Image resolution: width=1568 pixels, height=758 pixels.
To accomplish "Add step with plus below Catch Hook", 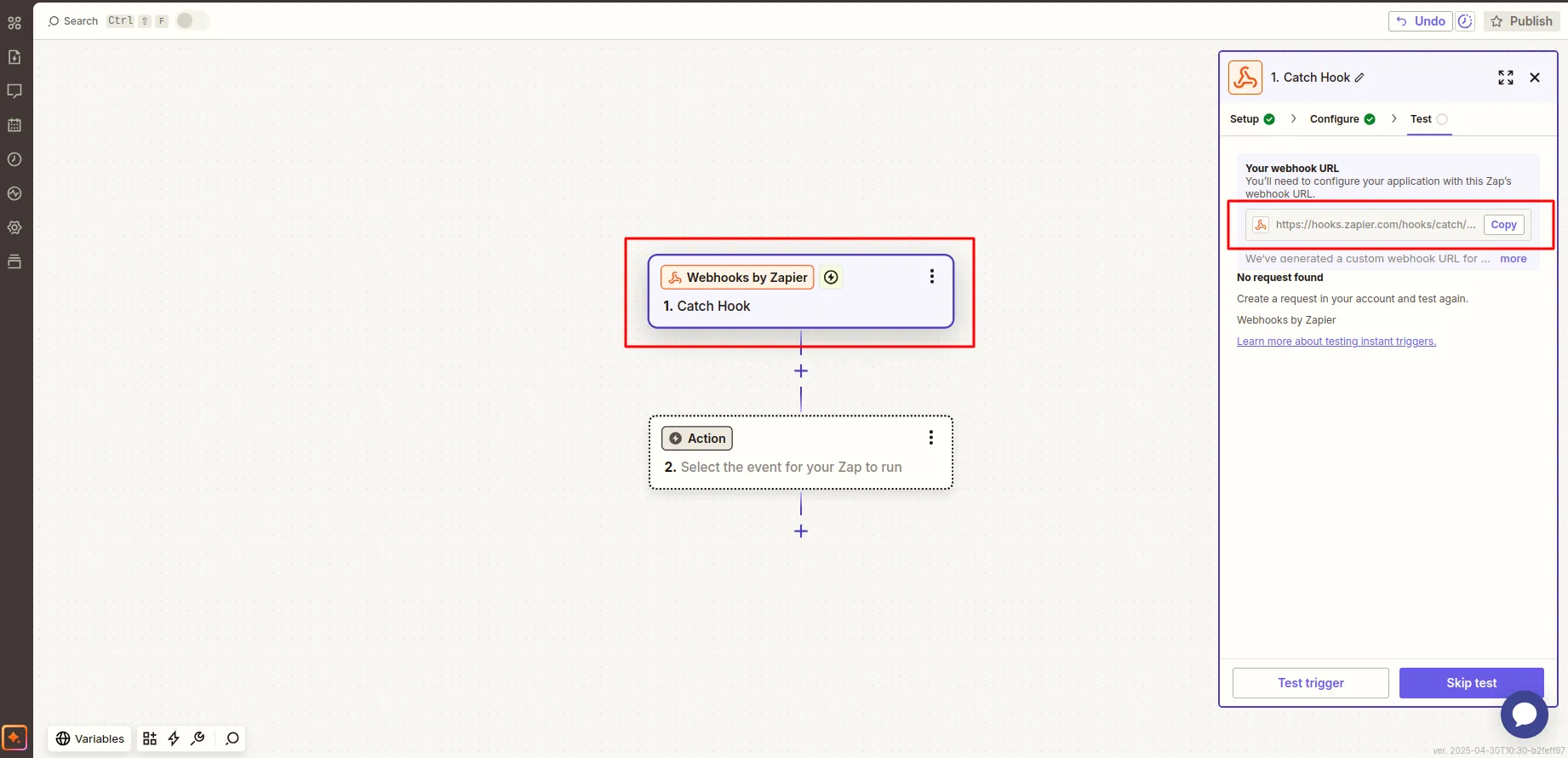I will pos(801,371).
